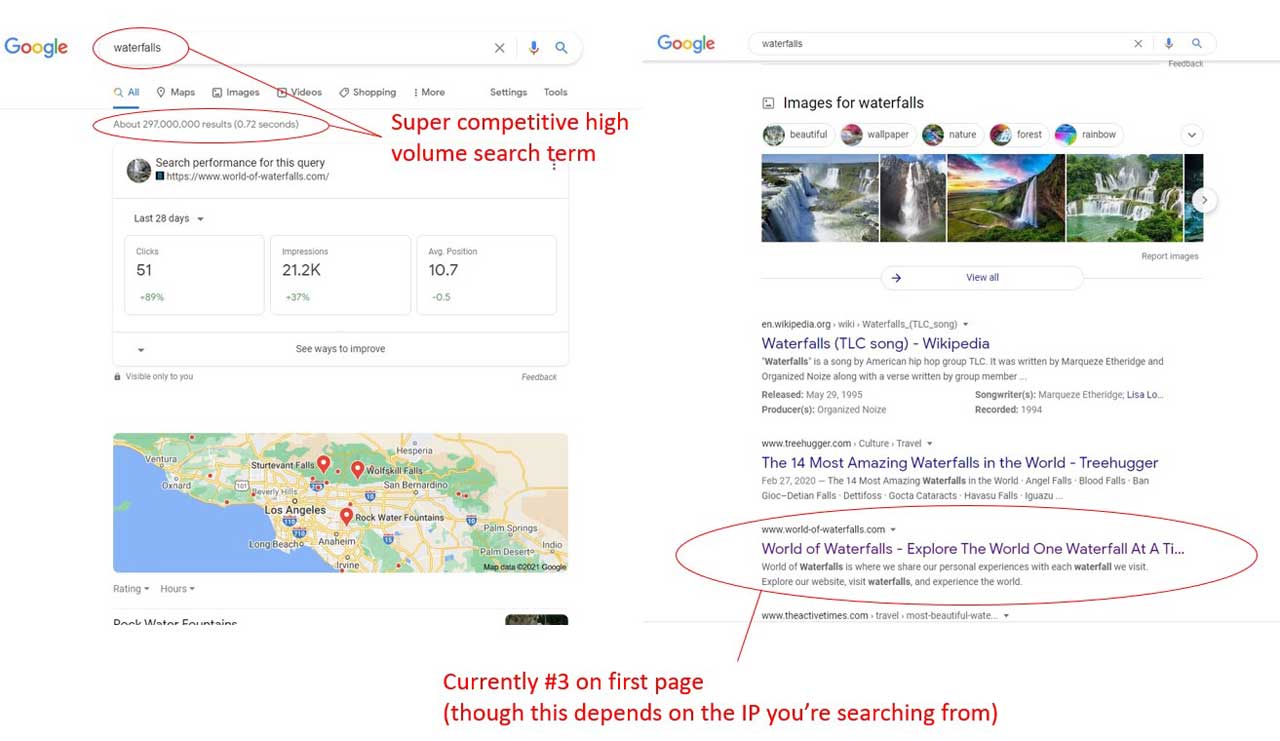Click the right search input containing waterfalls
Image resolution: width=1280 pixels, height=741 pixels.
click(942, 44)
